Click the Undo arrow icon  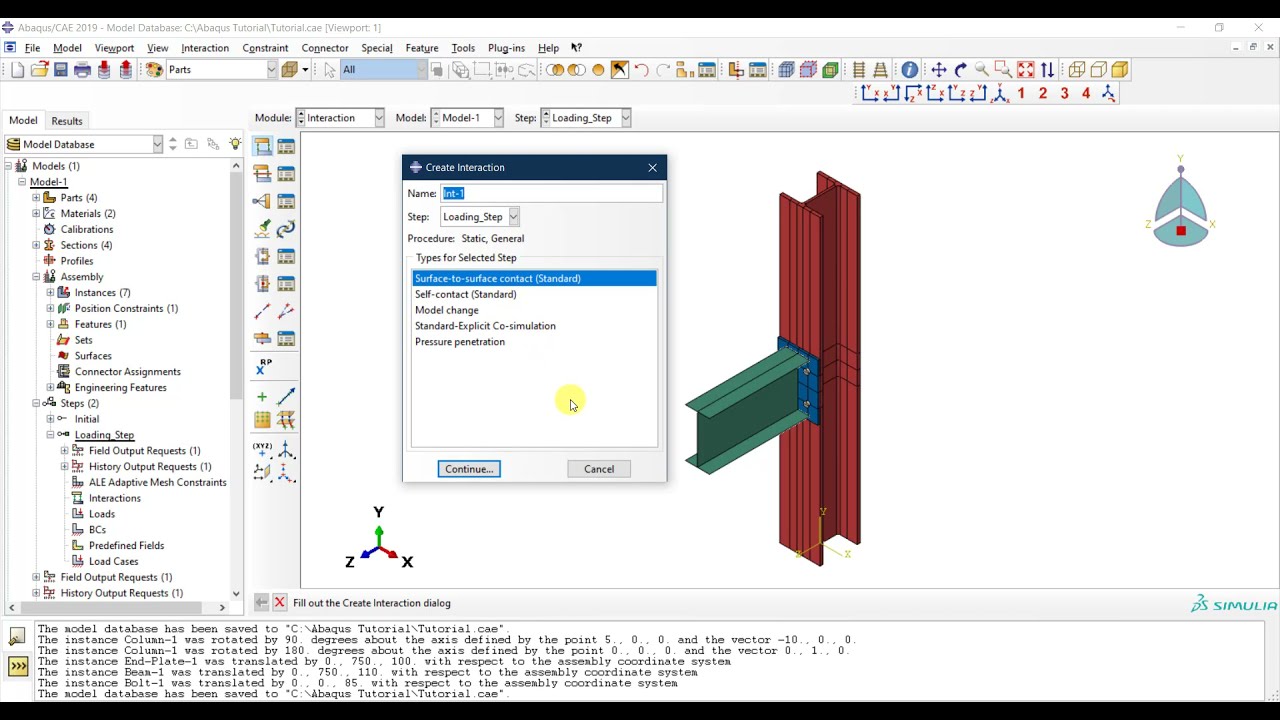641,70
